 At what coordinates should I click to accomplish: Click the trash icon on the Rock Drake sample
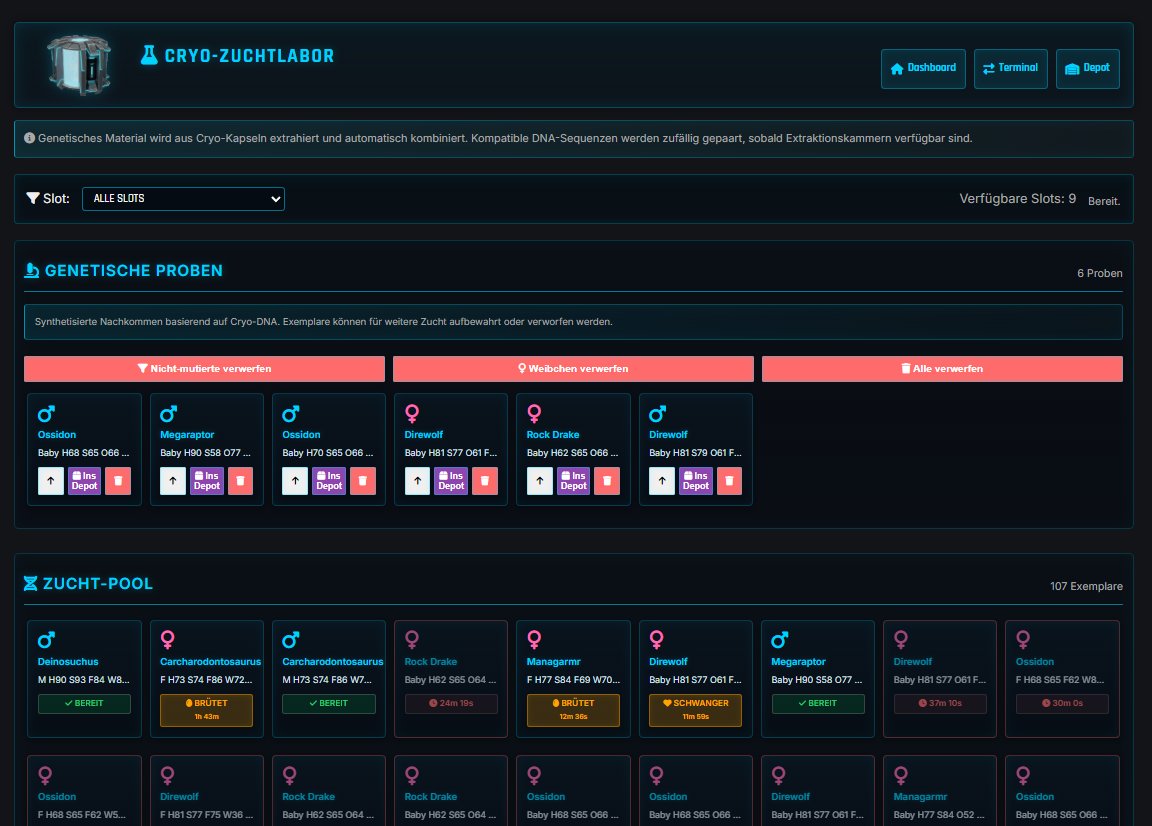(607, 481)
